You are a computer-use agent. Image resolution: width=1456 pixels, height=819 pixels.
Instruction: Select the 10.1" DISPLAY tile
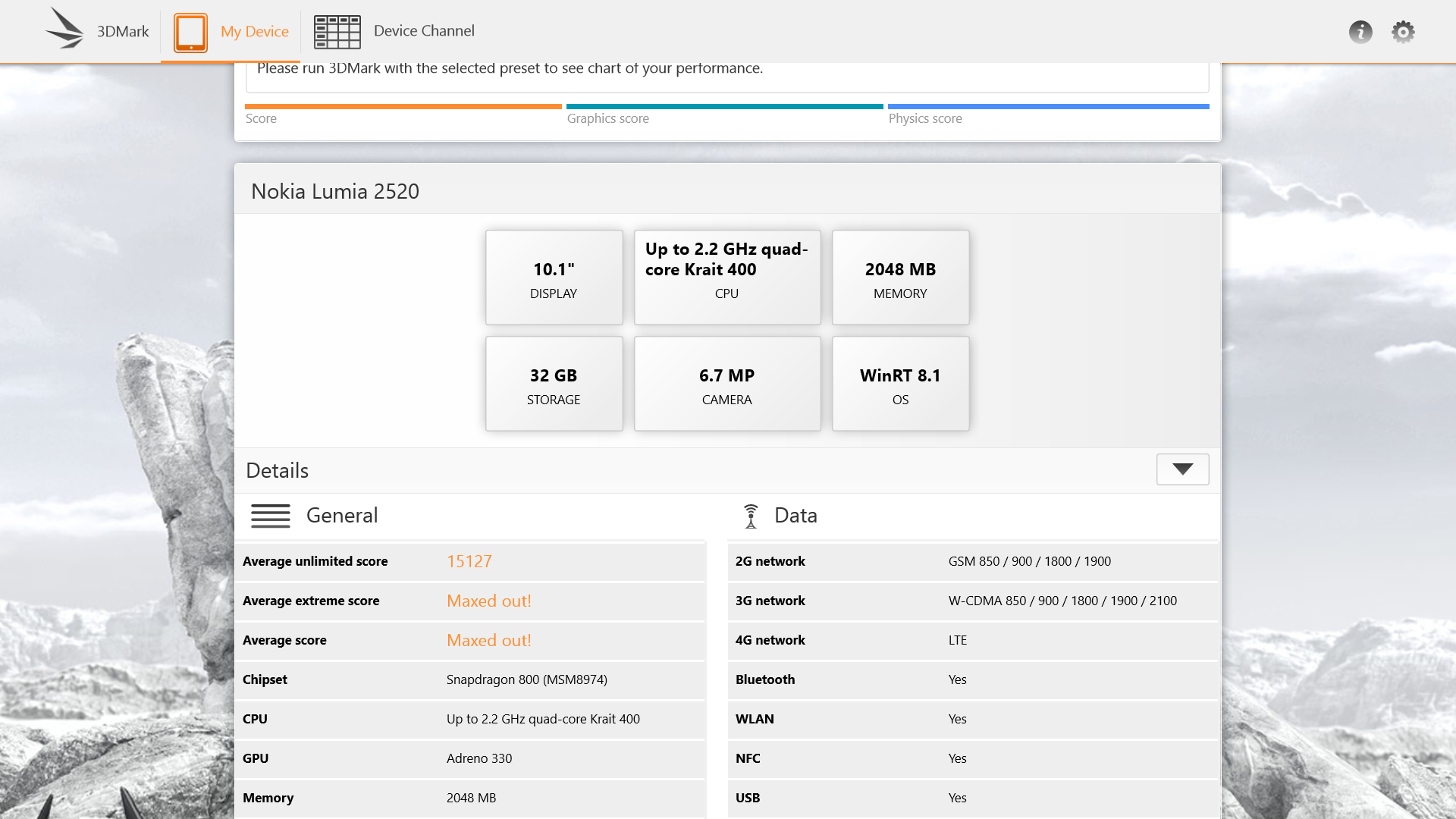point(554,278)
